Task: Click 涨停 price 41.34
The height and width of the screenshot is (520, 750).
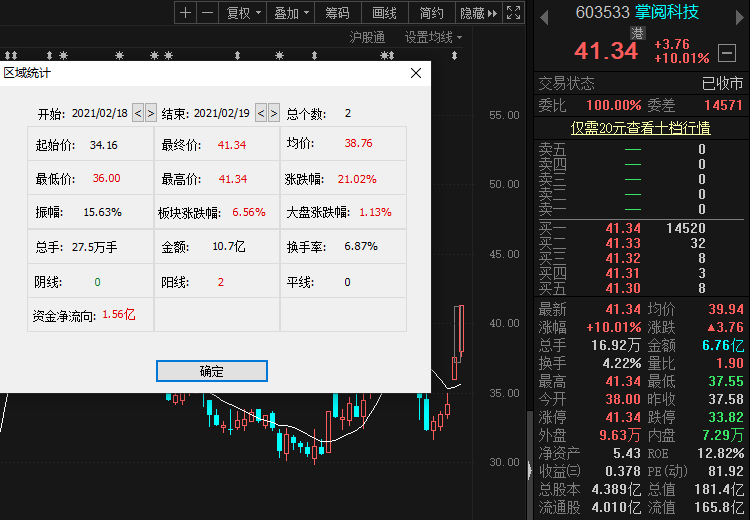Action: [x=623, y=417]
